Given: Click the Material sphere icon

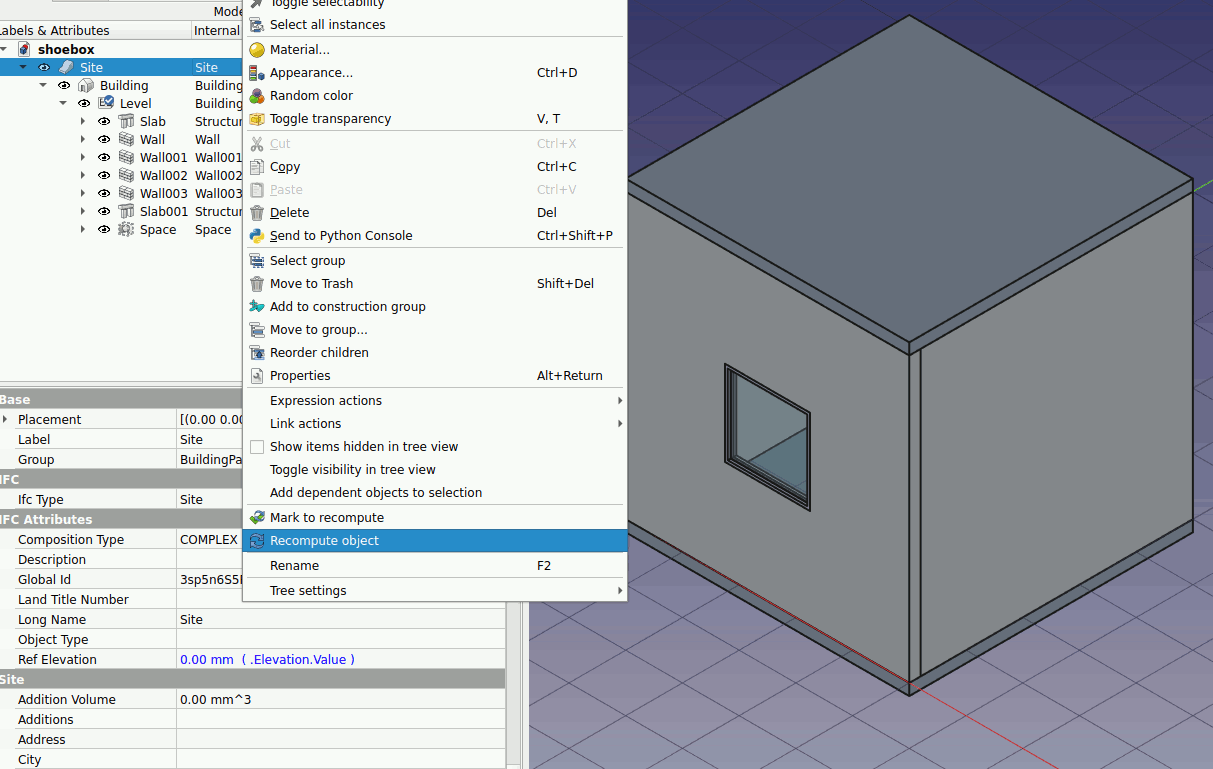Looking at the screenshot, I should [257, 50].
